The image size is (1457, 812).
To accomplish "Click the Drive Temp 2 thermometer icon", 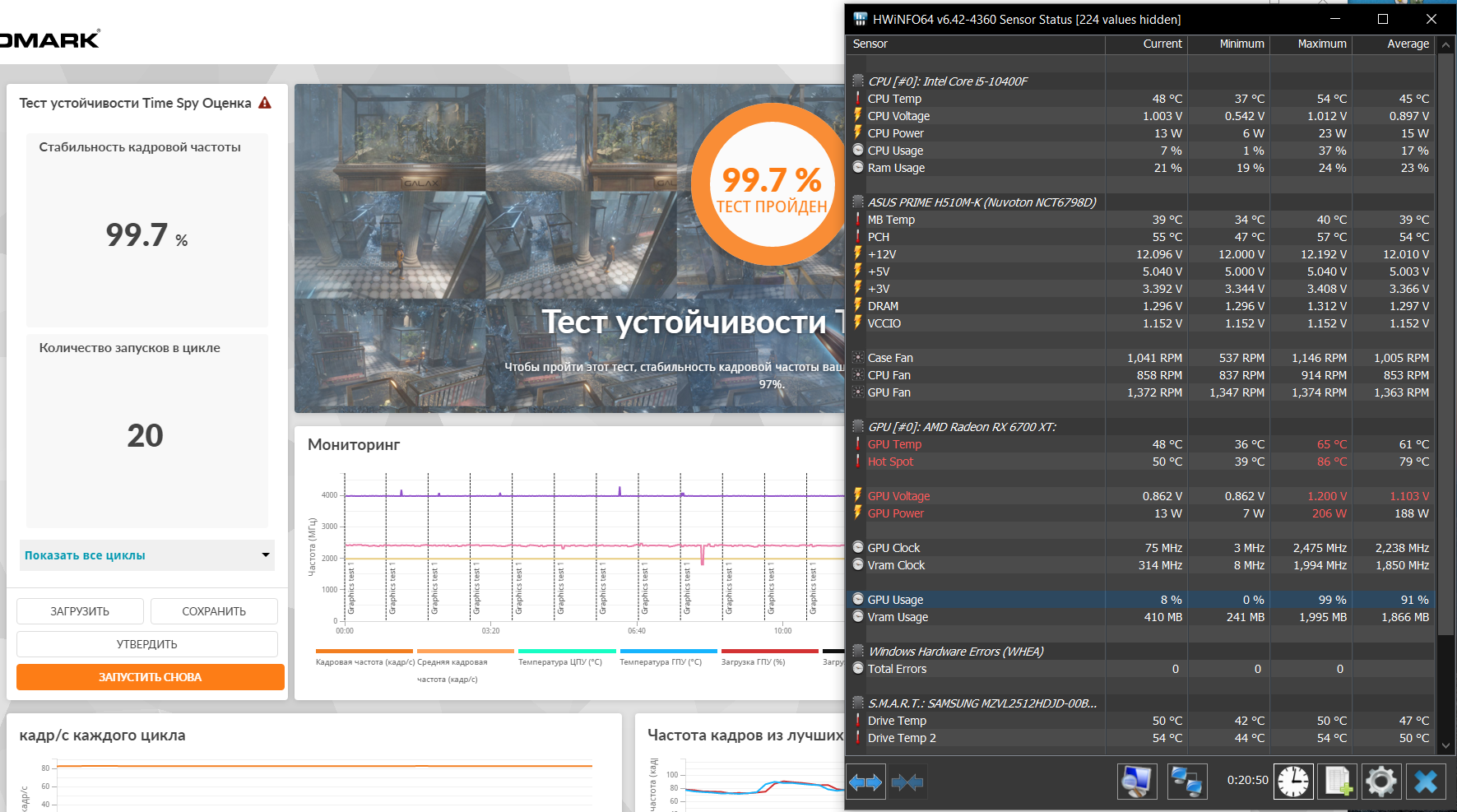I will pyautogui.click(x=858, y=738).
